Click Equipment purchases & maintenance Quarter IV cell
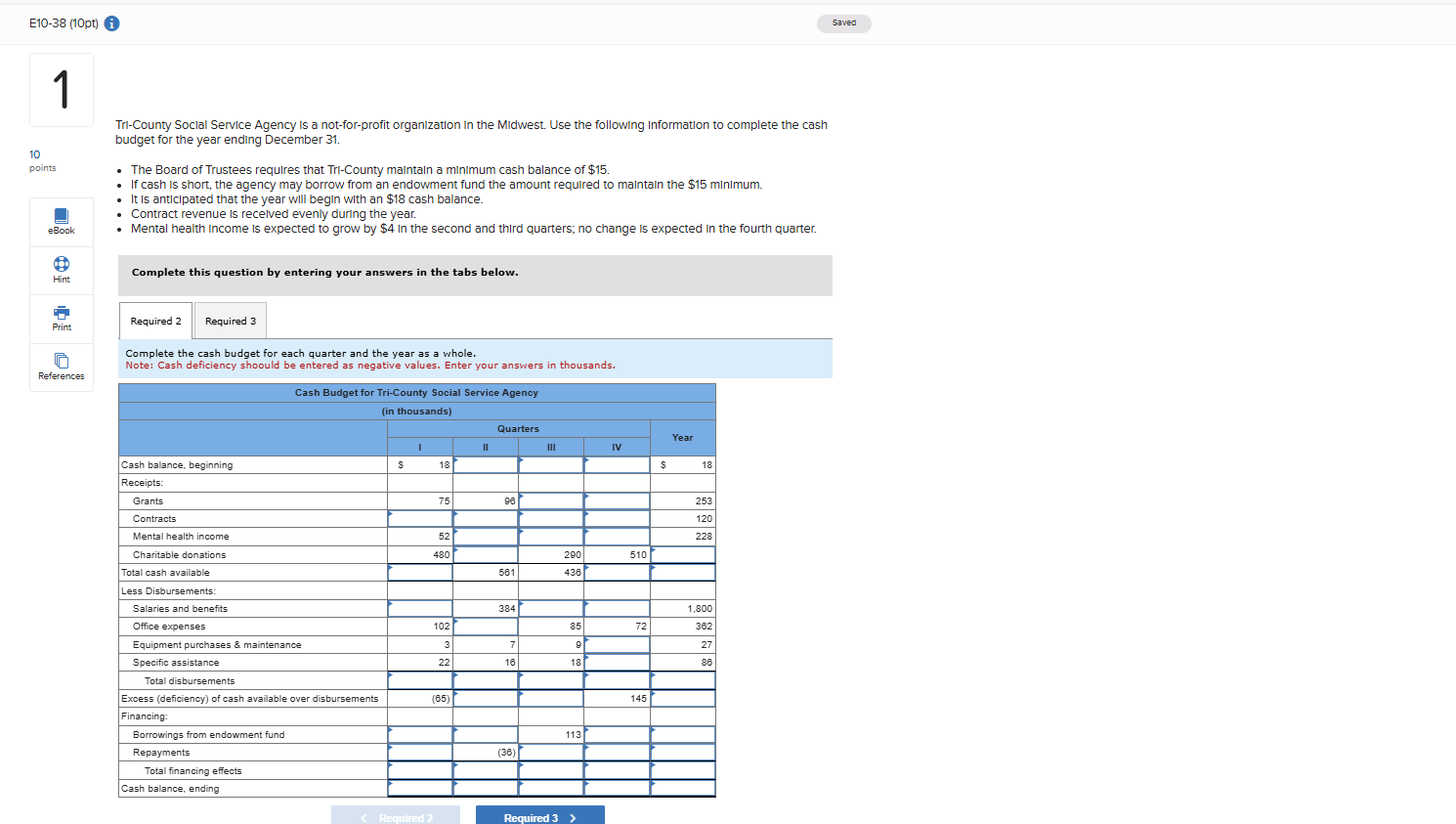 (x=617, y=645)
